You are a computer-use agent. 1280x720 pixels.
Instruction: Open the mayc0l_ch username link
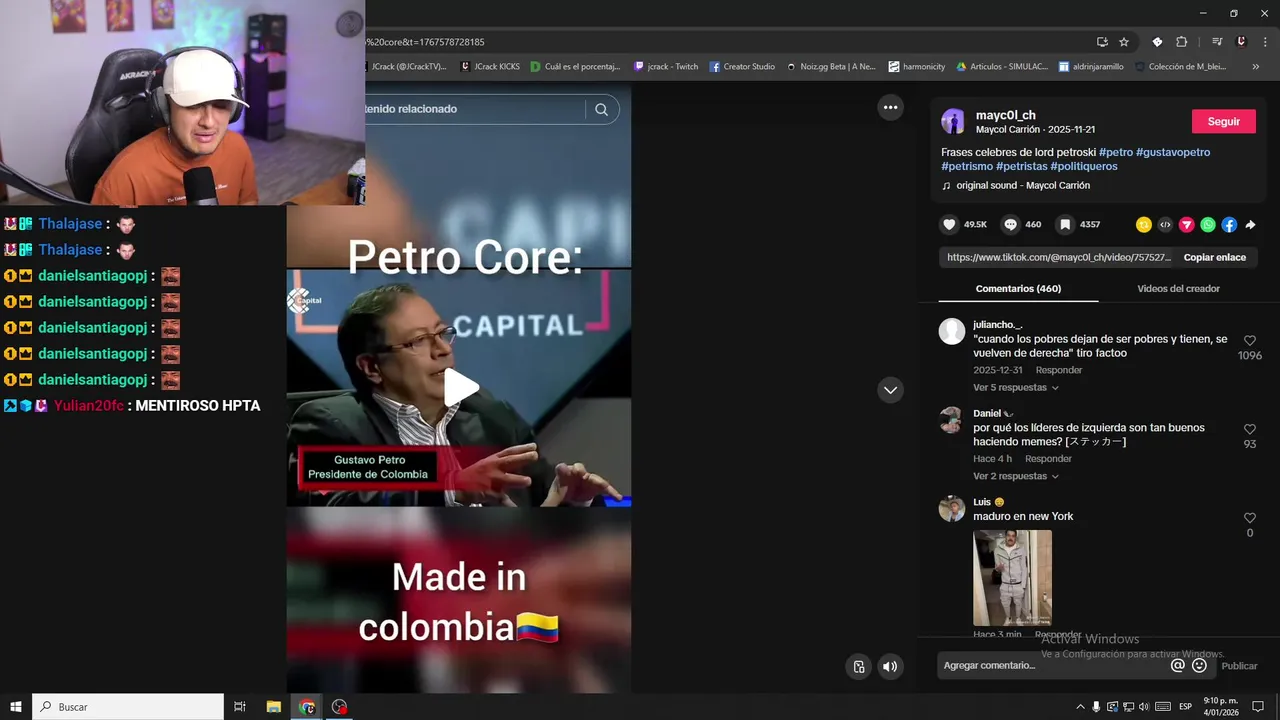coord(1005,115)
